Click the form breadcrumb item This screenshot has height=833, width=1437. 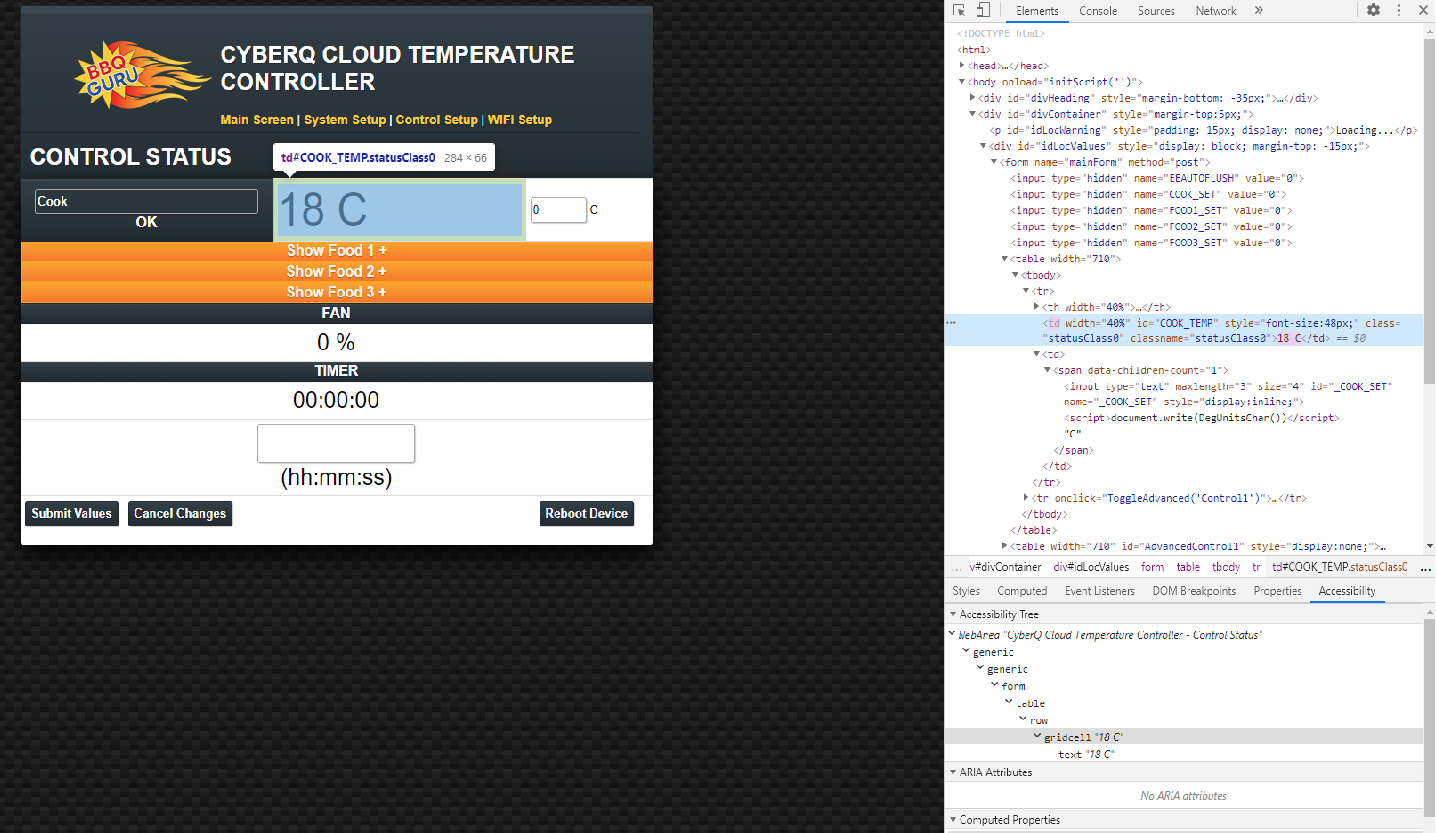click(1153, 567)
